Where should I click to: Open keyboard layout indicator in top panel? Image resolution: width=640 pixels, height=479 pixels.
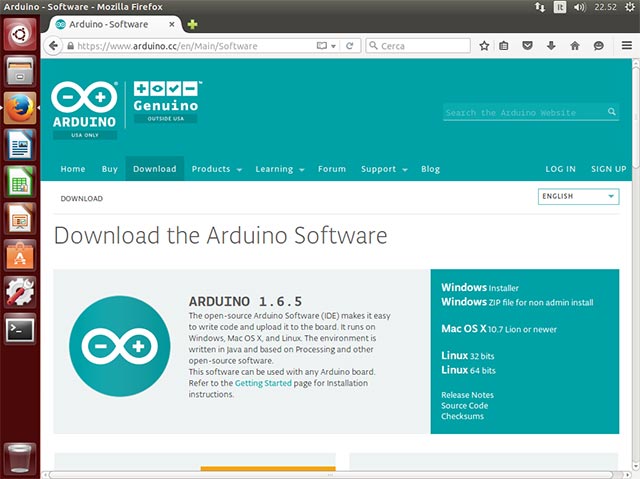(x=560, y=7)
